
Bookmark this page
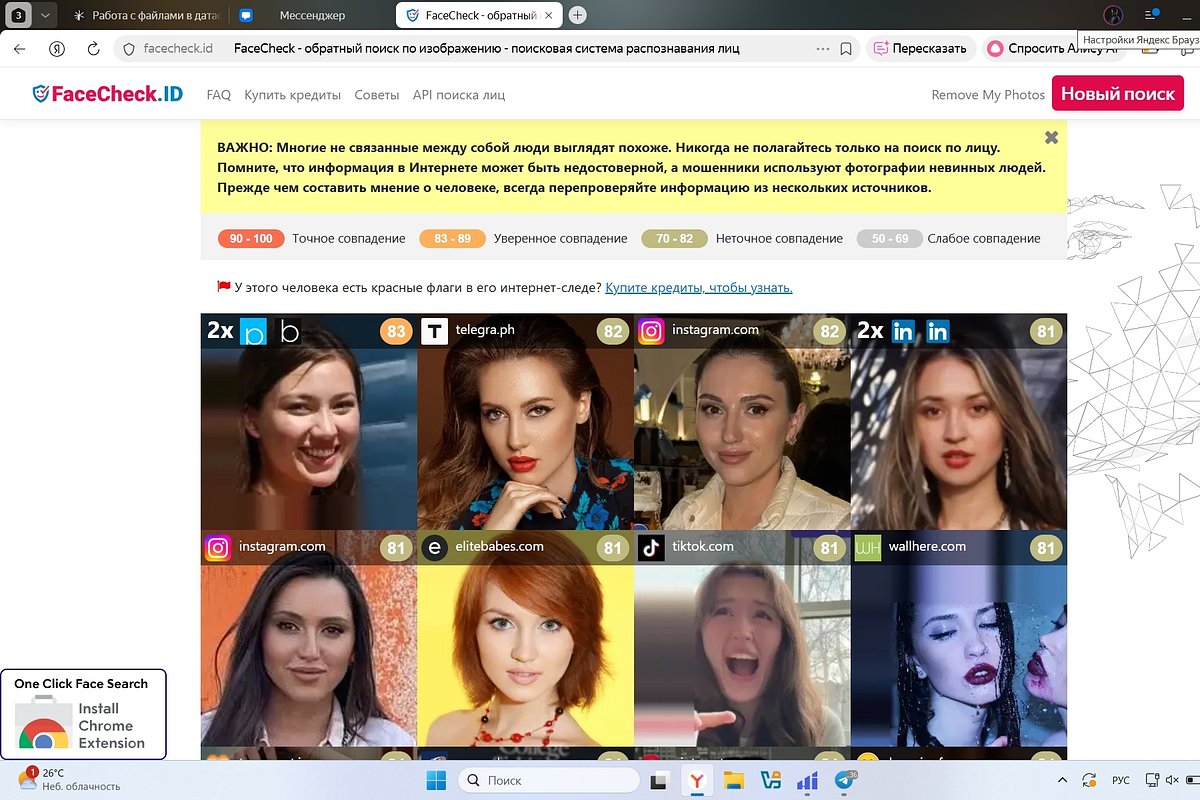pyautogui.click(x=846, y=48)
